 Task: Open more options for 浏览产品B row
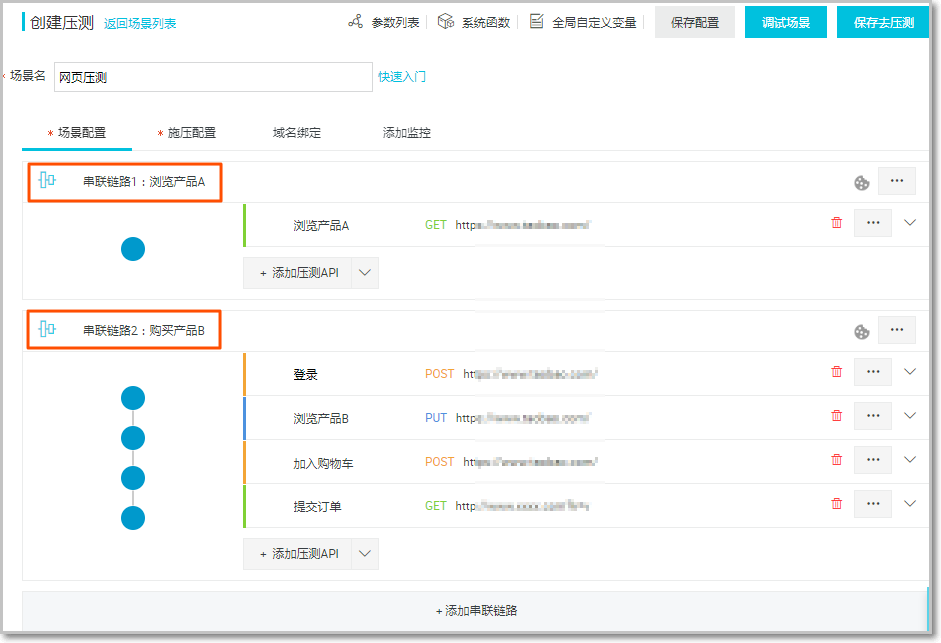(873, 415)
